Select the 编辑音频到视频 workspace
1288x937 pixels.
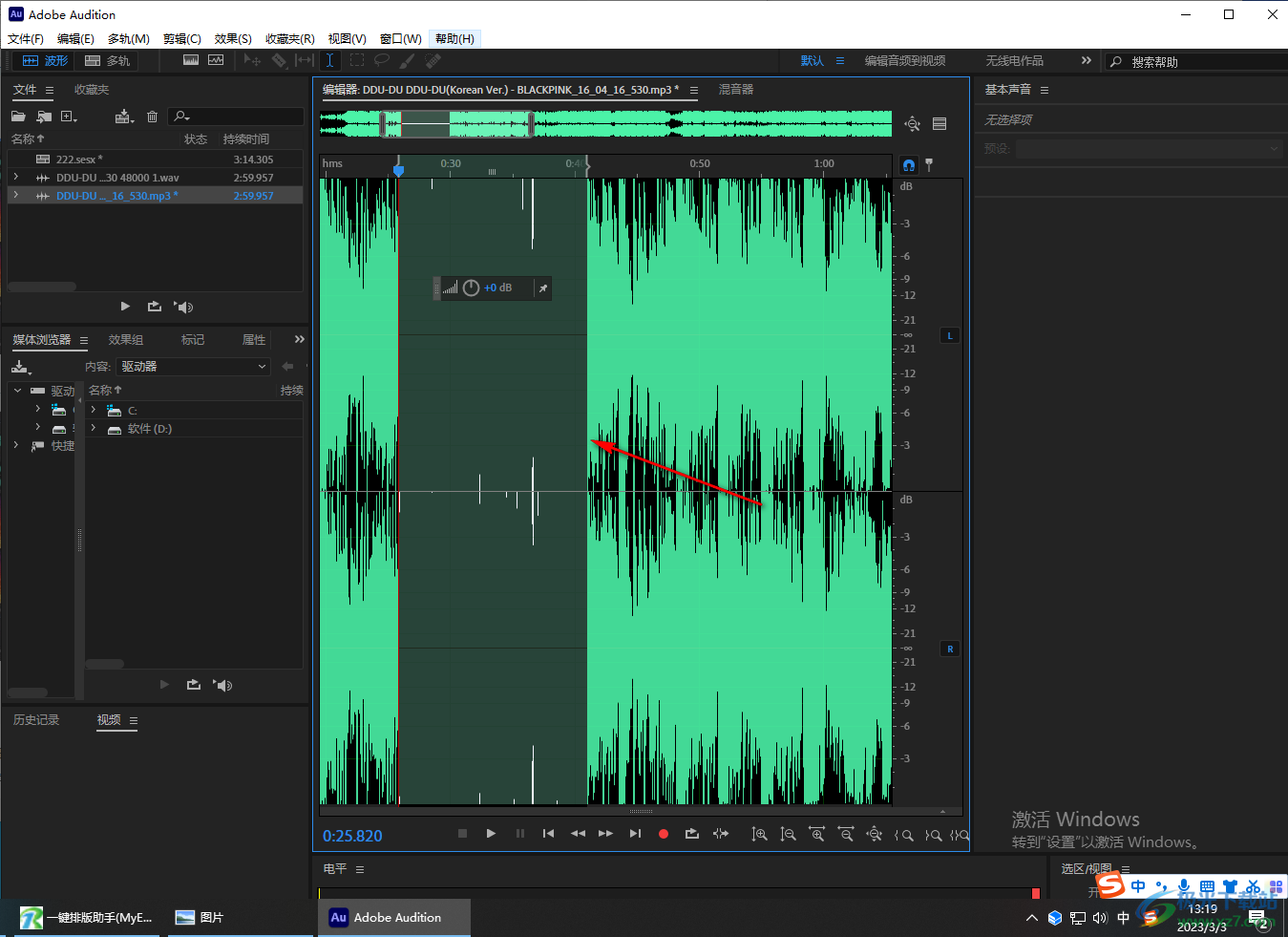pyautogui.click(x=904, y=60)
